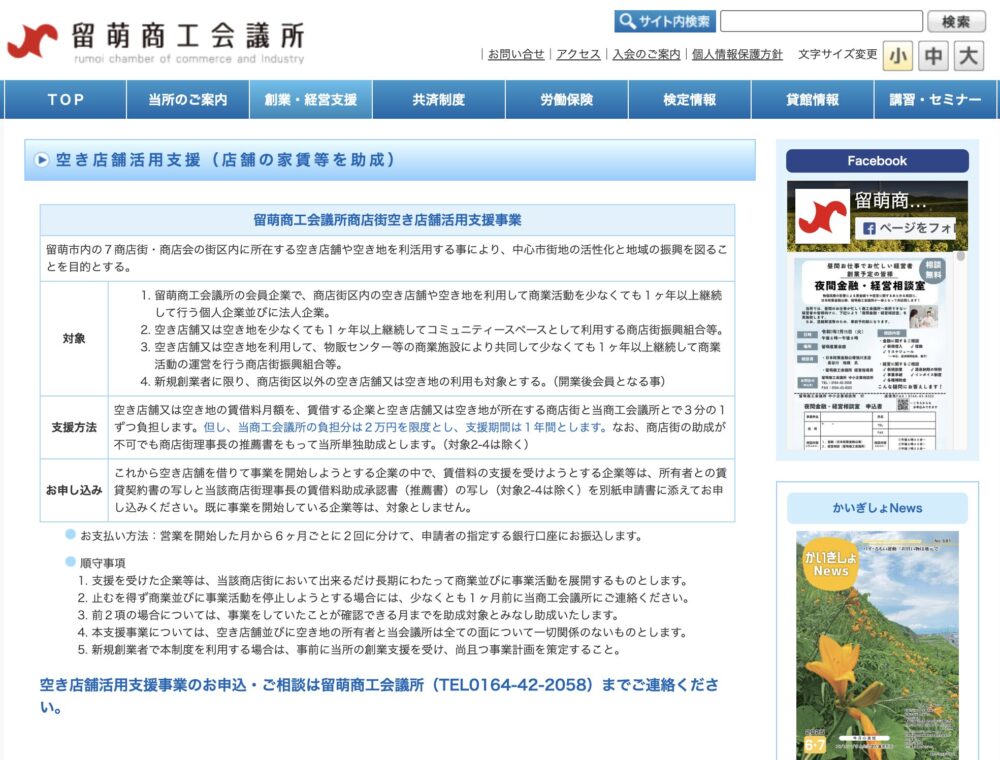Viewport: 1000px width, 760px height.
Task: Click the Facebook page follow button
Action: pos(908,228)
